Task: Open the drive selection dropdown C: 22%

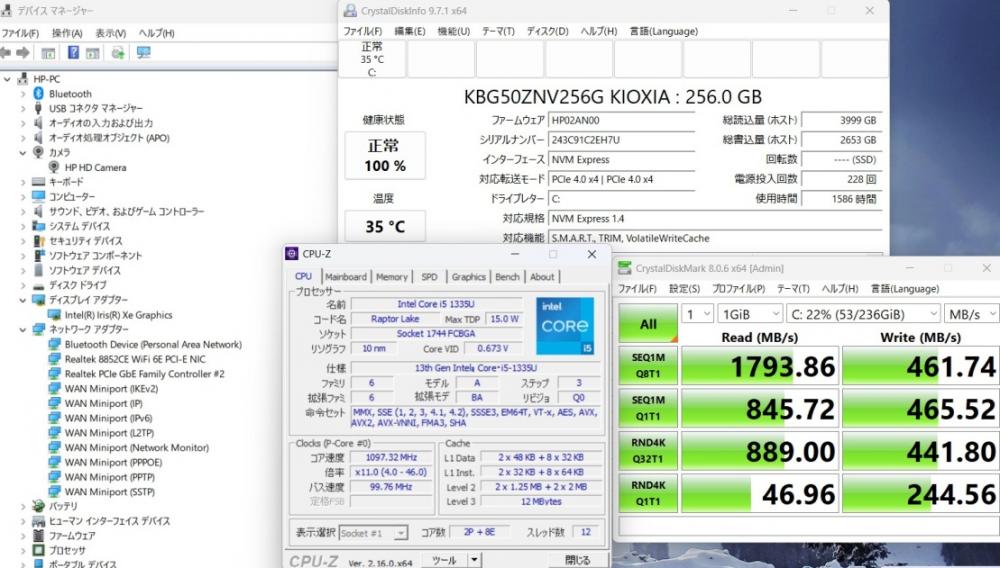Action: point(862,313)
